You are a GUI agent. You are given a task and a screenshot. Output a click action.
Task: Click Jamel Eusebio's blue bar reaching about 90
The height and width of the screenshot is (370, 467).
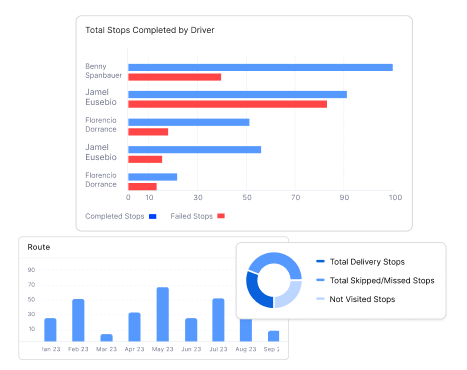click(x=237, y=94)
